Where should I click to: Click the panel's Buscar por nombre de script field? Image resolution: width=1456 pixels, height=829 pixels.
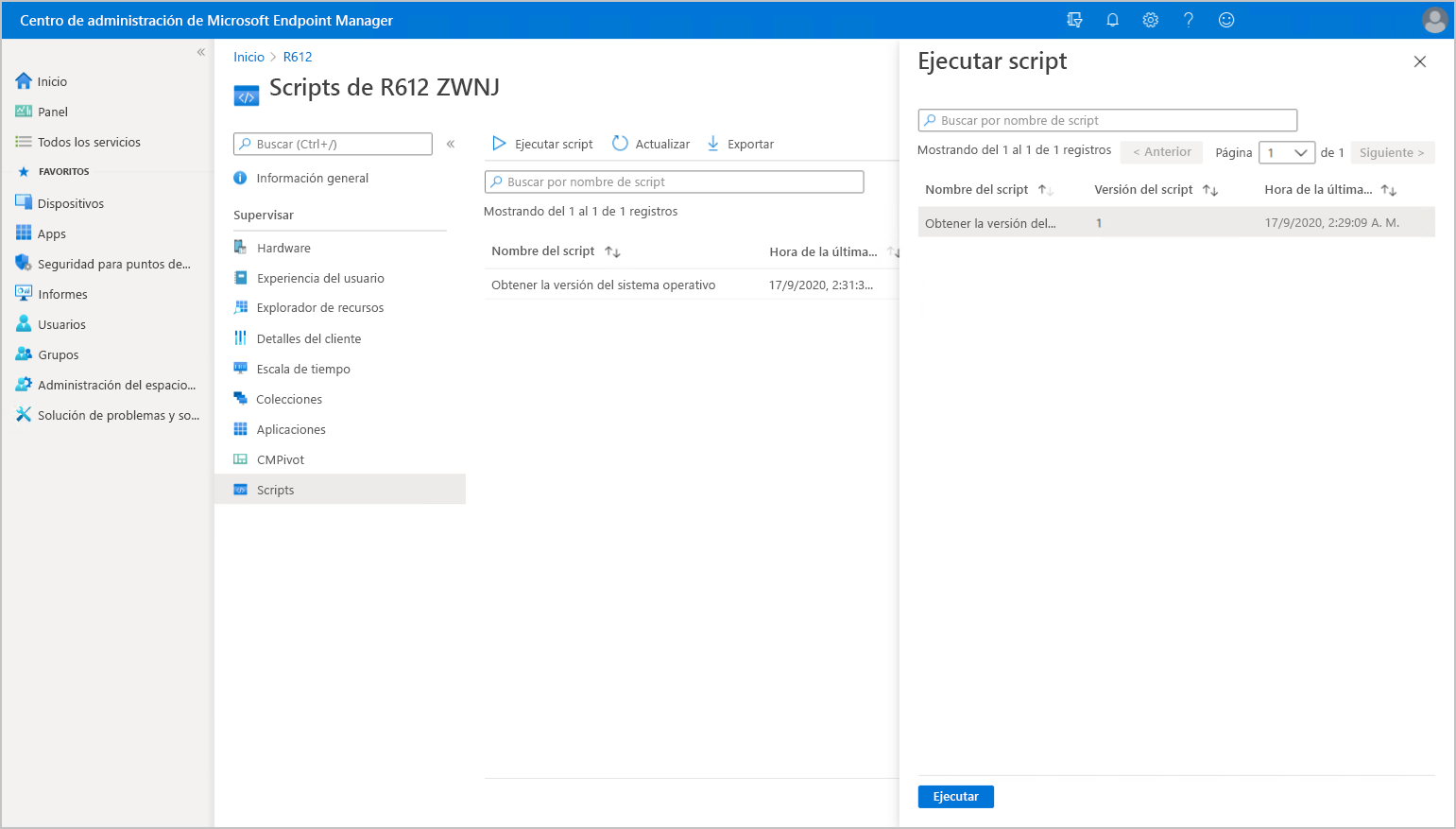click(x=1107, y=120)
